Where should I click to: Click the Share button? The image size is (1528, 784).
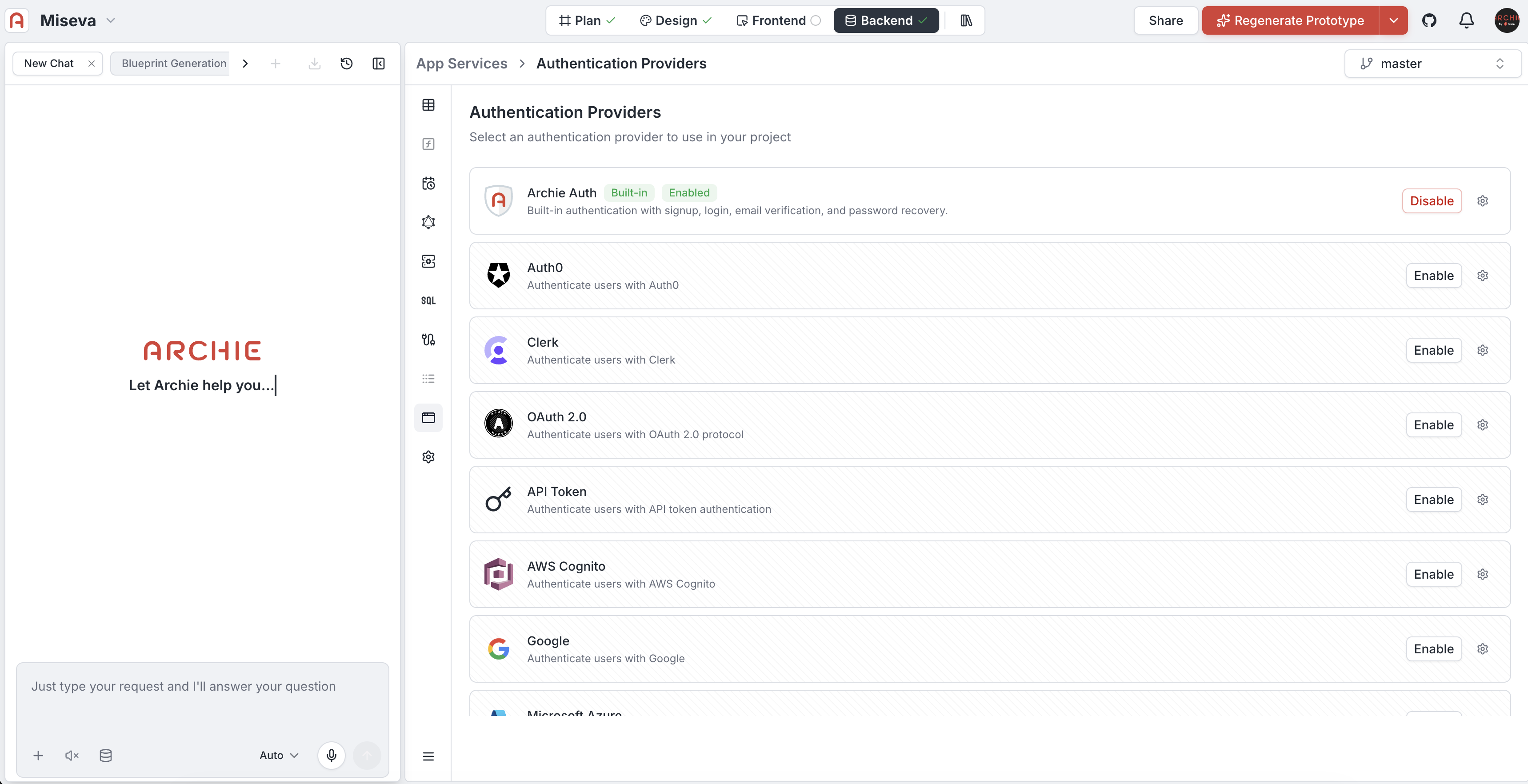1166,20
